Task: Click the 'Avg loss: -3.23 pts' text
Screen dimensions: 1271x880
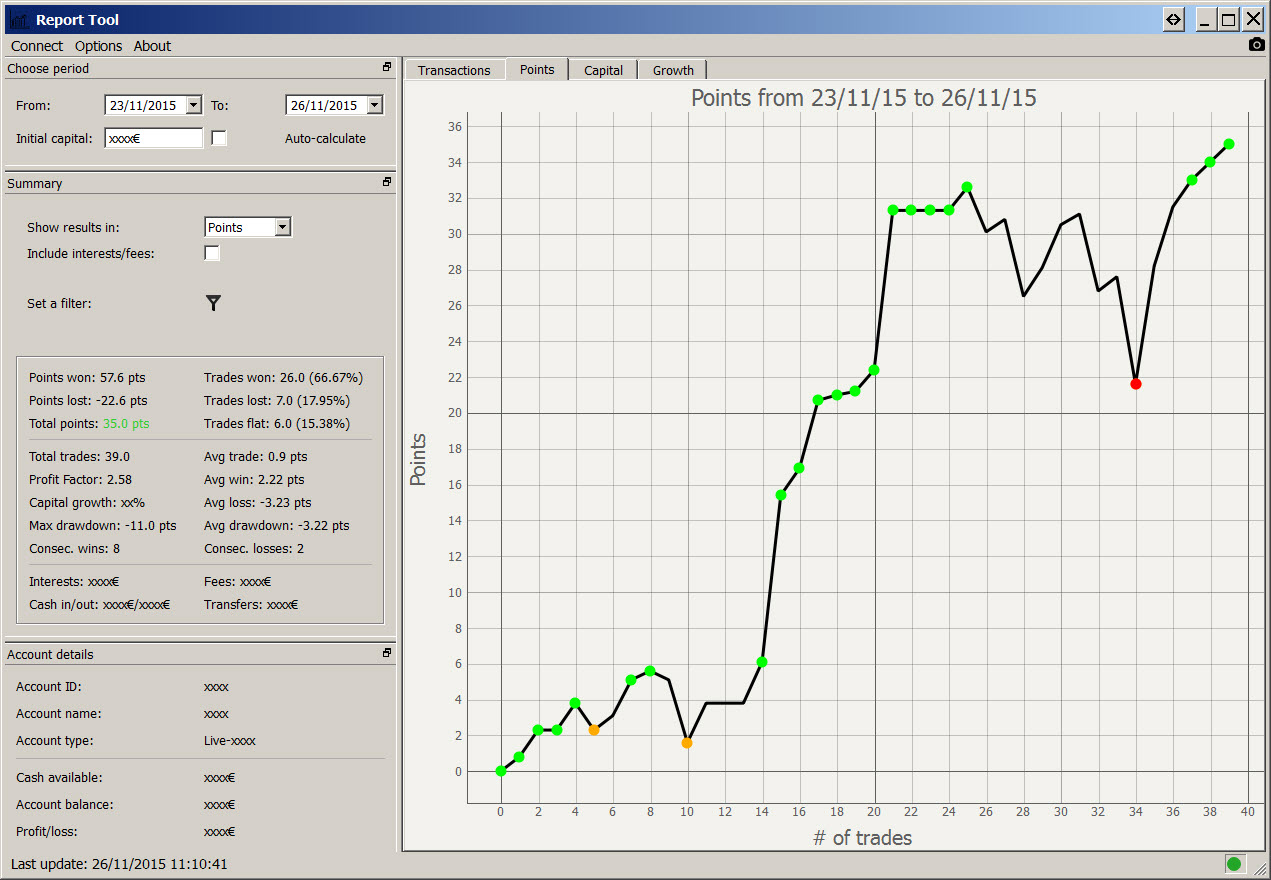Action: [x=258, y=503]
